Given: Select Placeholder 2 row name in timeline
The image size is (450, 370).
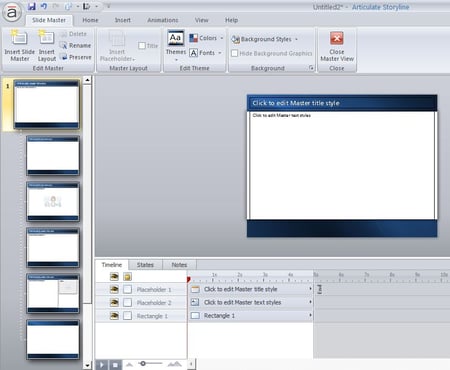Looking at the screenshot, I should click(154, 303).
